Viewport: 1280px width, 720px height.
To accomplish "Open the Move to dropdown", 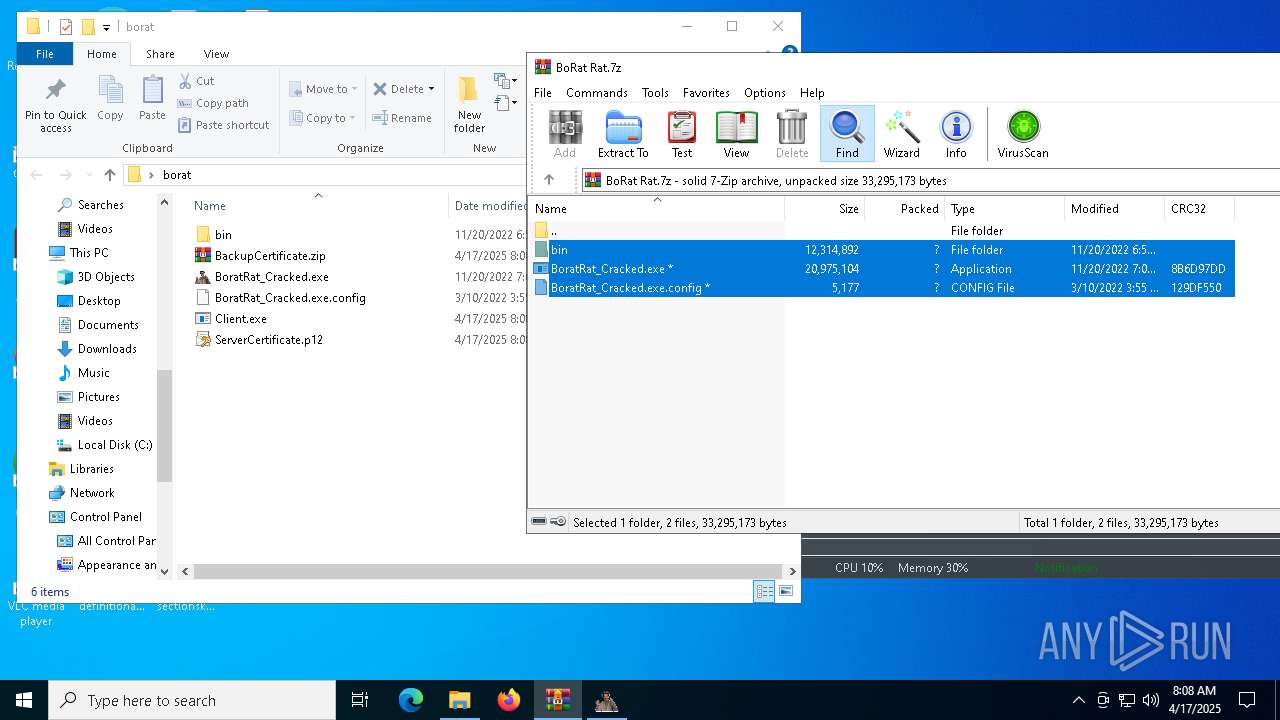I will point(323,89).
